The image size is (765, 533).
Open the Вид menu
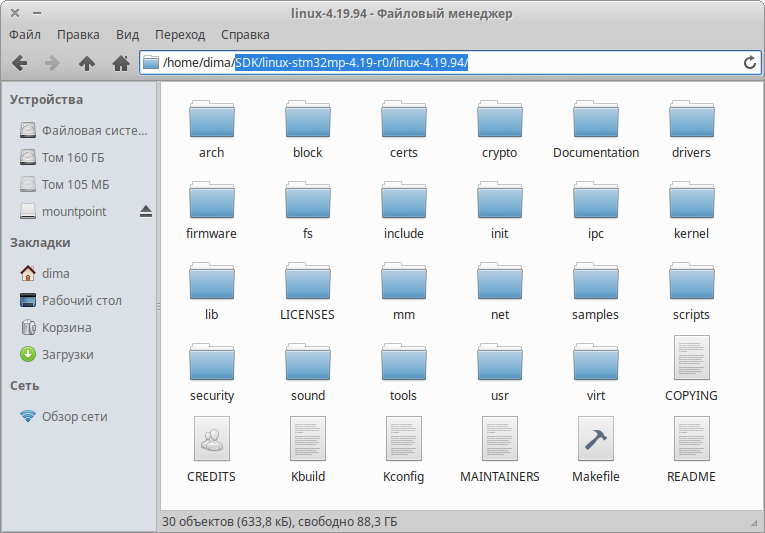[127, 35]
